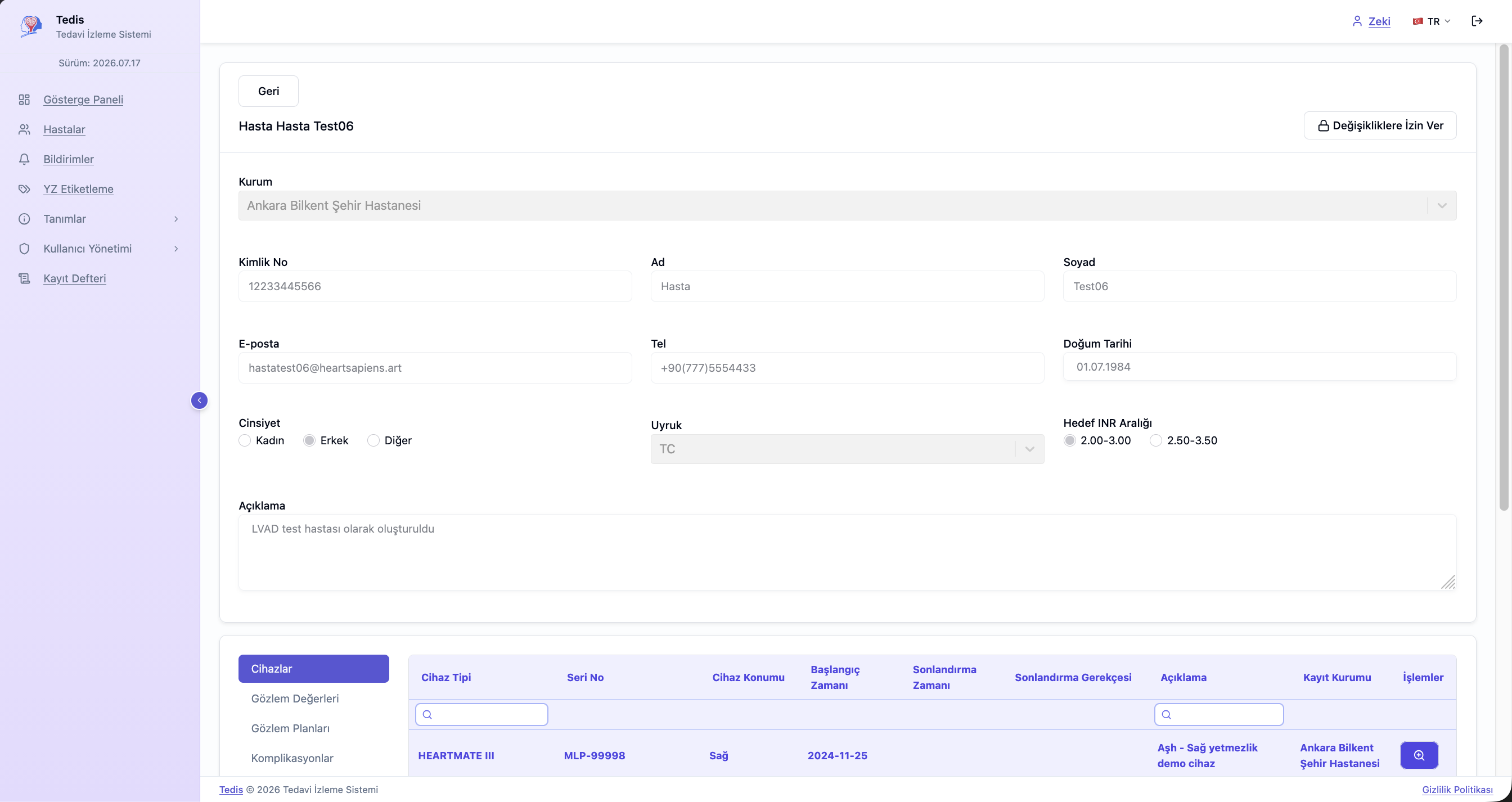The height and width of the screenshot is (802, 1512).
Task: Switch to the Cihazlar tab
Action: [x=313, y=669]
